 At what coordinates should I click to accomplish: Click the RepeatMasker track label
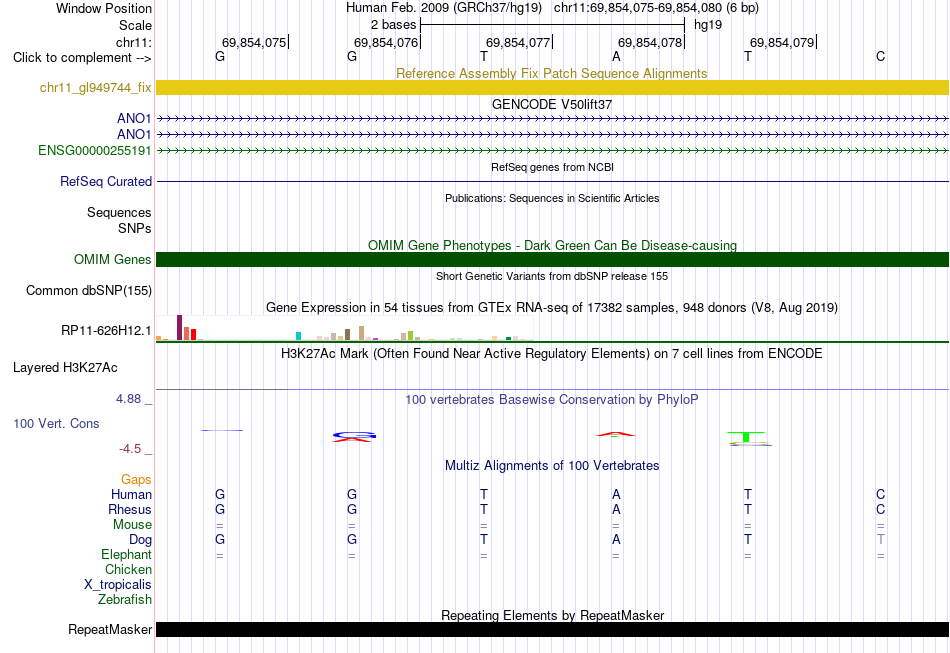pos(110,630)
